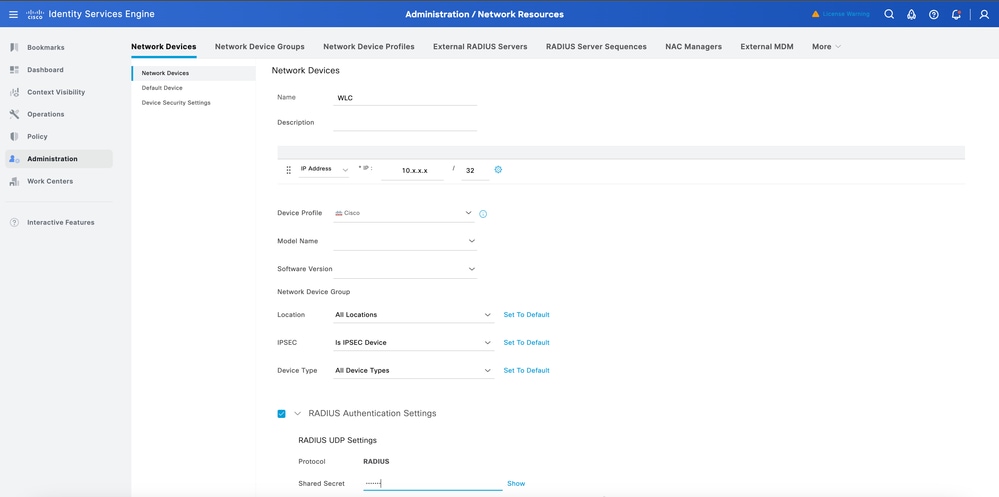
Task: Open the IP Address type dropdown
Action: 324,169
